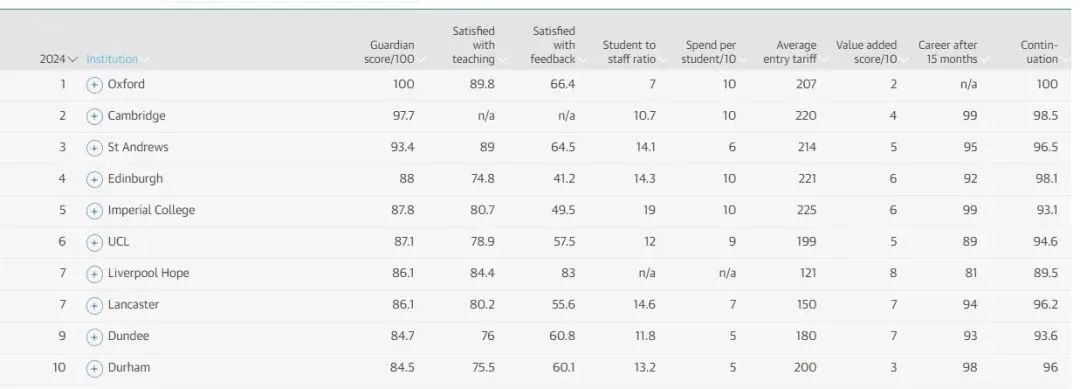Expand Imperial College plus icon
The width and height of the screenshot is (1080, 389).
click(x=94, y=211)
